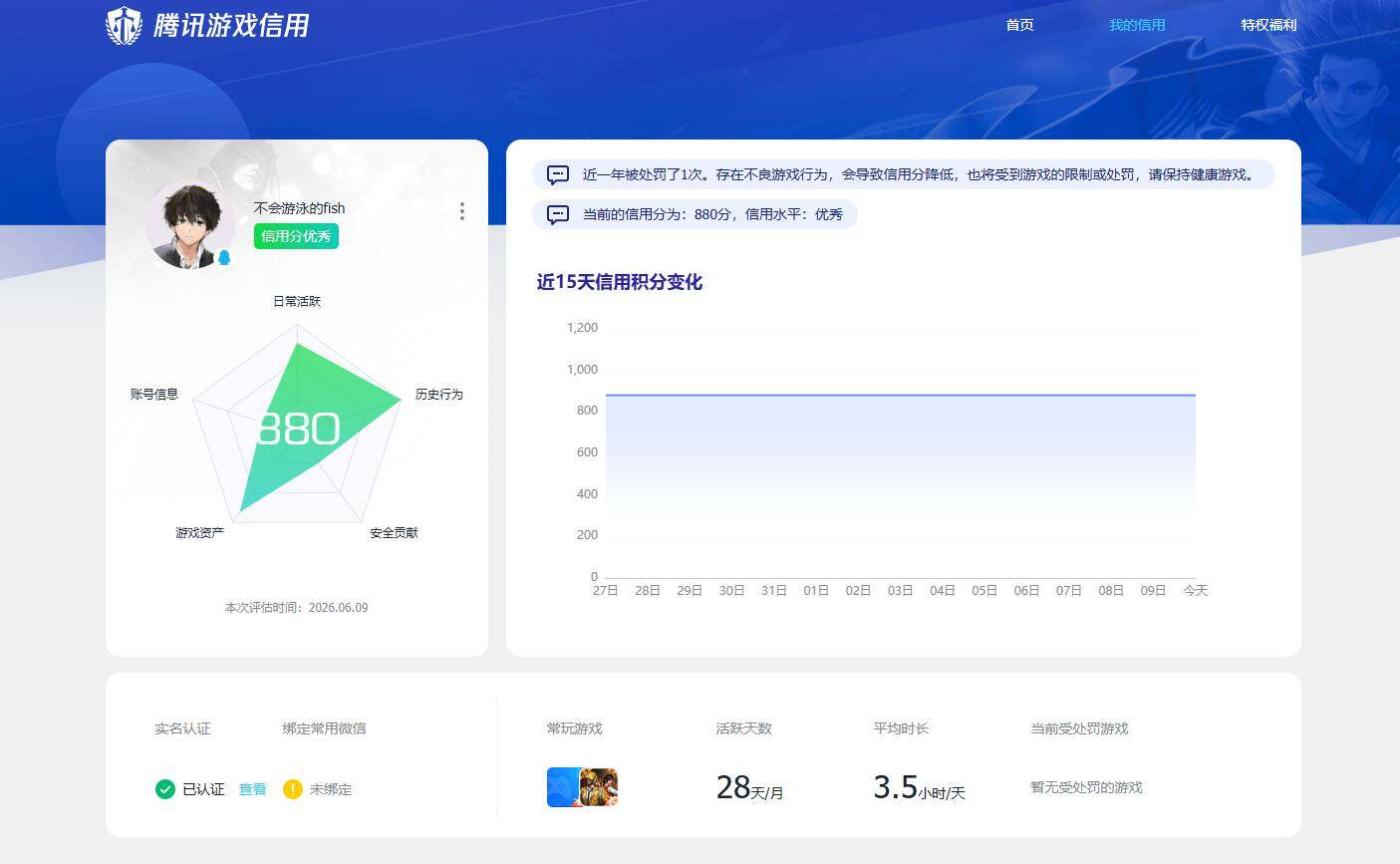The image size is (1400, 864).
Task: Click the blue game icon under 常玩游戏
Action: coord(563,787)
